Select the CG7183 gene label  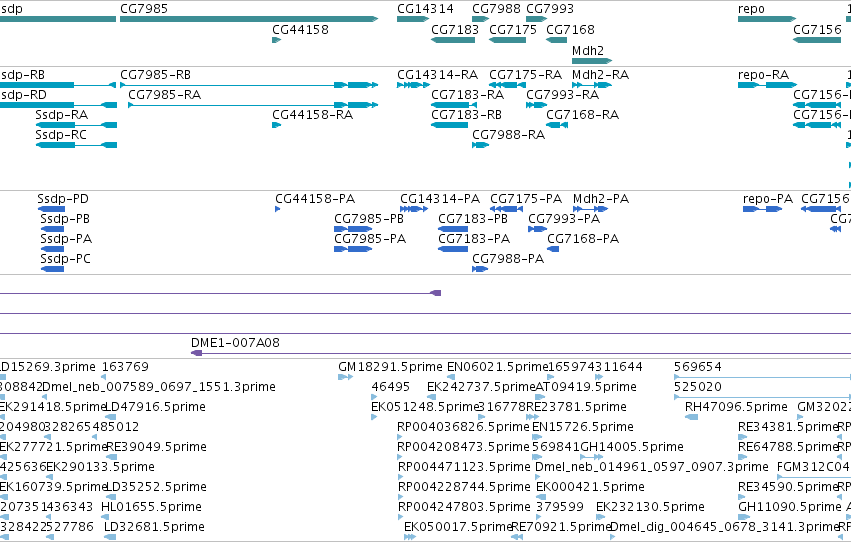[x=455, y=30]
